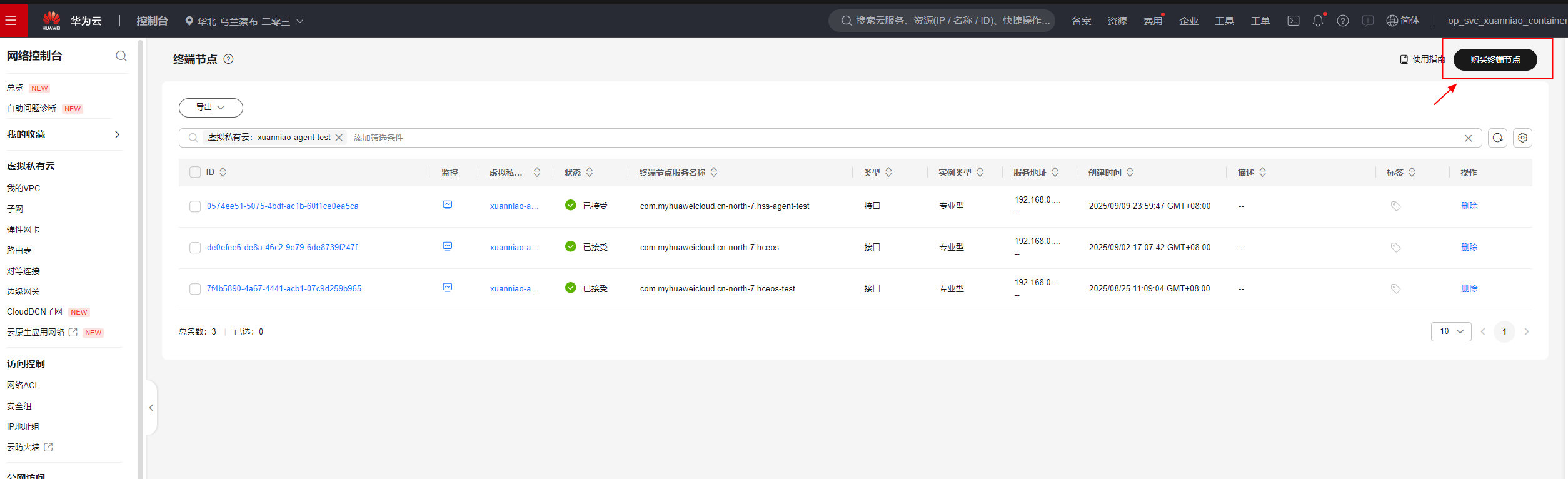The width and height of the screenshot is (1568, 479).
Task: Open the region selector 华北-乌兰察布-二零三
Action: (244, 21)
